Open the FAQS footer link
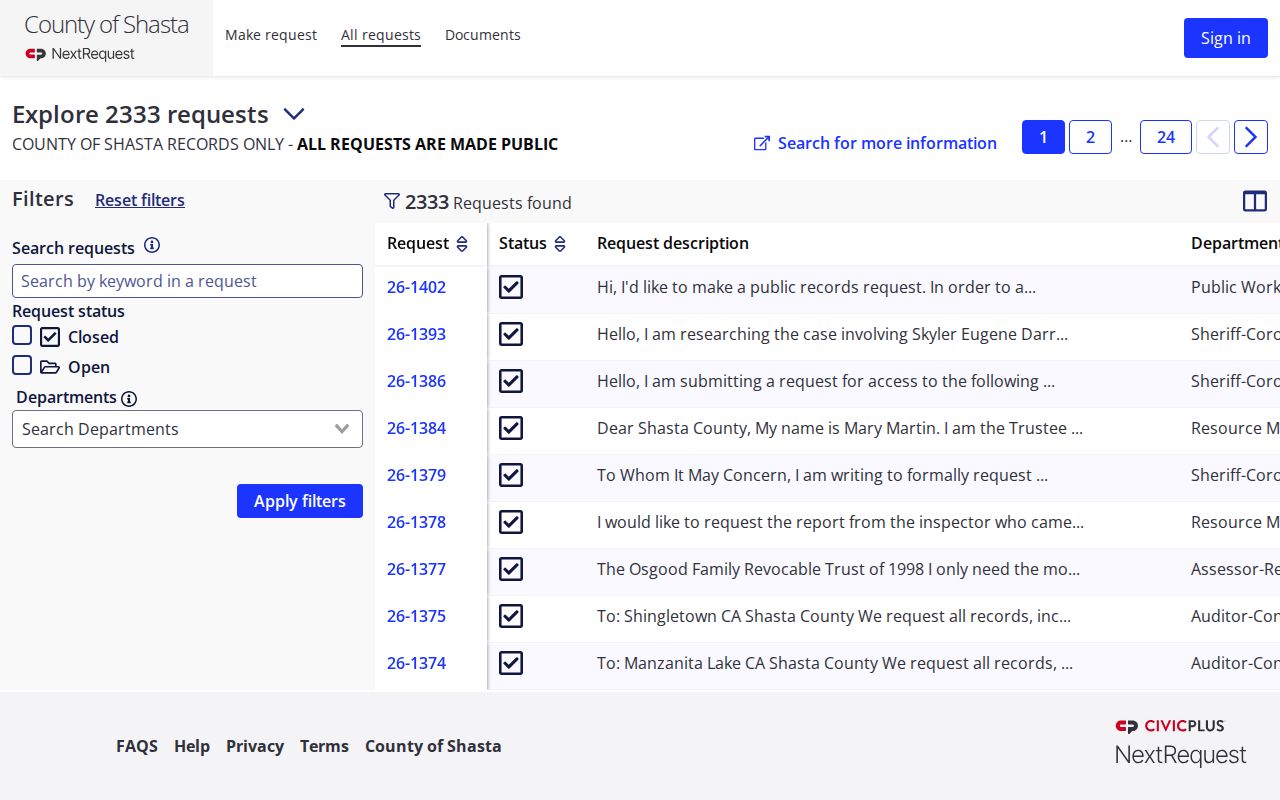 click(137, 746)
